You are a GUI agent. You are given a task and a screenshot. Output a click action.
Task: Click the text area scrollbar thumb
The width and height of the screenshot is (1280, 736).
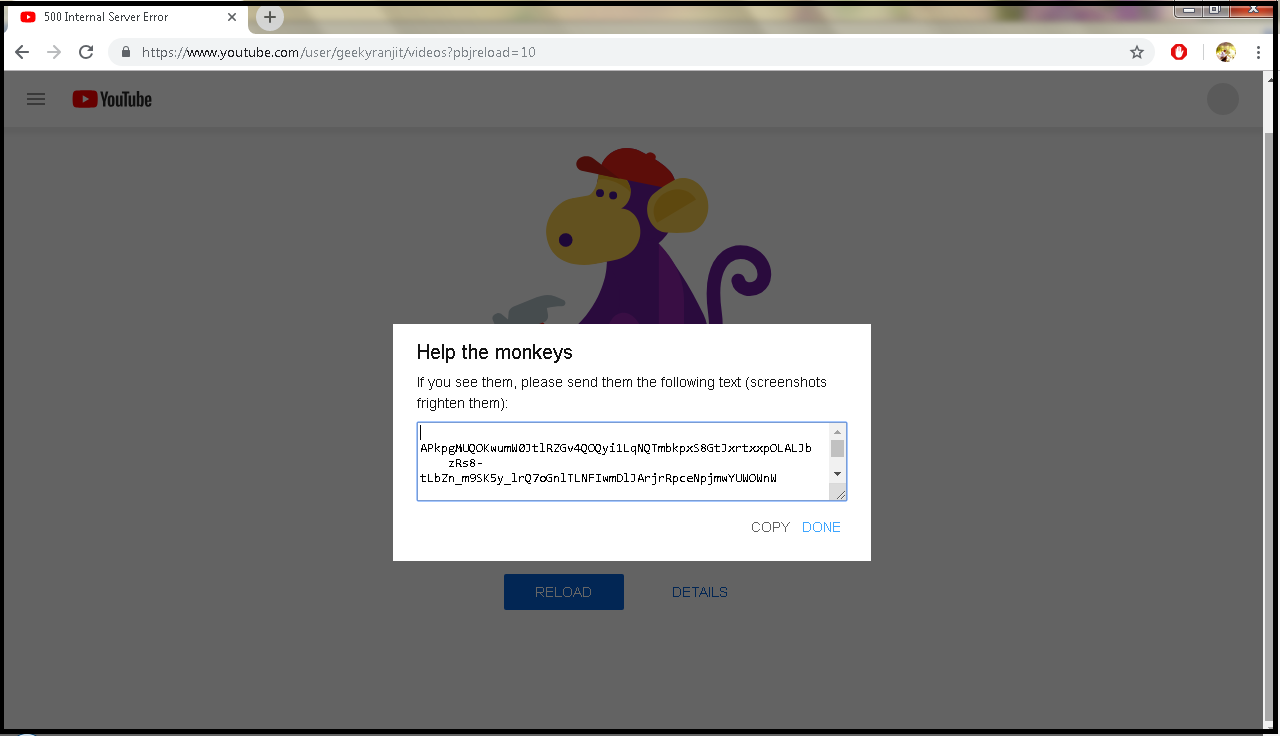tap(838, 448)
